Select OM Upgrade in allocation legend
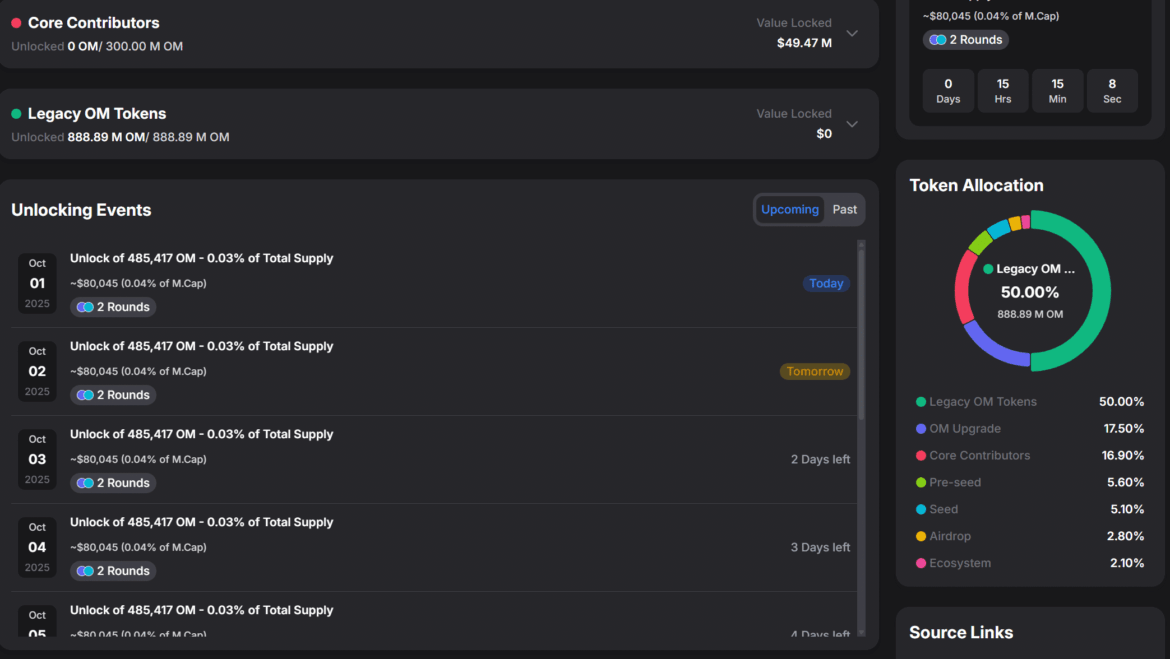 (964, 429)
